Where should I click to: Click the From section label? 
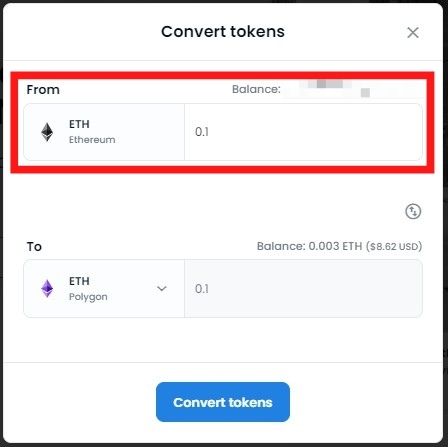click(43, 90)
